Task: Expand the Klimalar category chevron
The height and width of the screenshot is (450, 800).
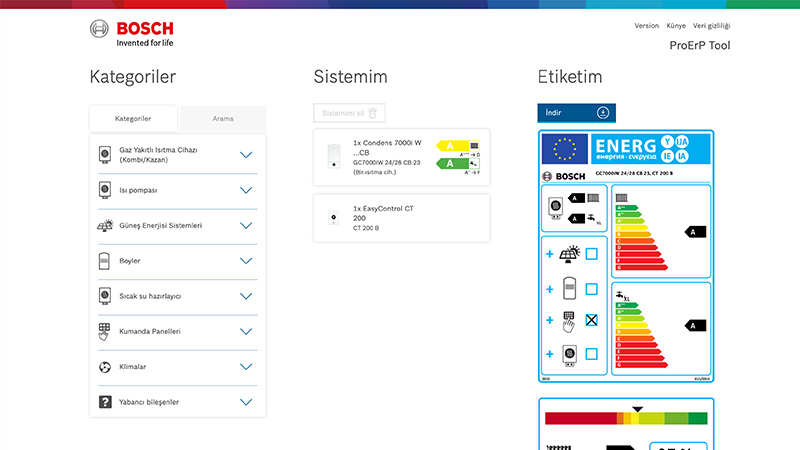Action: pos(246,367)
